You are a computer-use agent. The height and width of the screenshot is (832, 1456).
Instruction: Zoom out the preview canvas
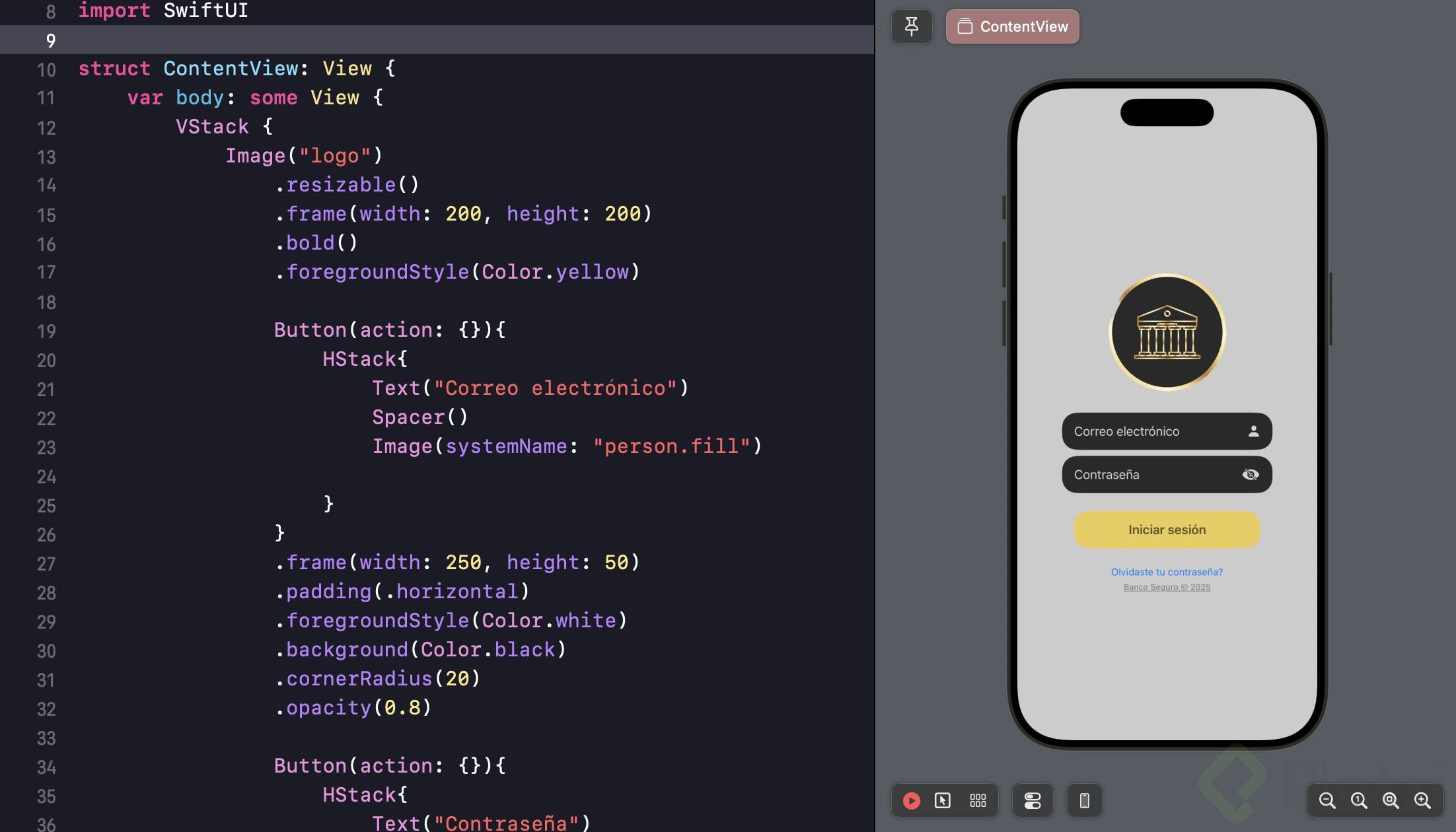(1327, 800)
